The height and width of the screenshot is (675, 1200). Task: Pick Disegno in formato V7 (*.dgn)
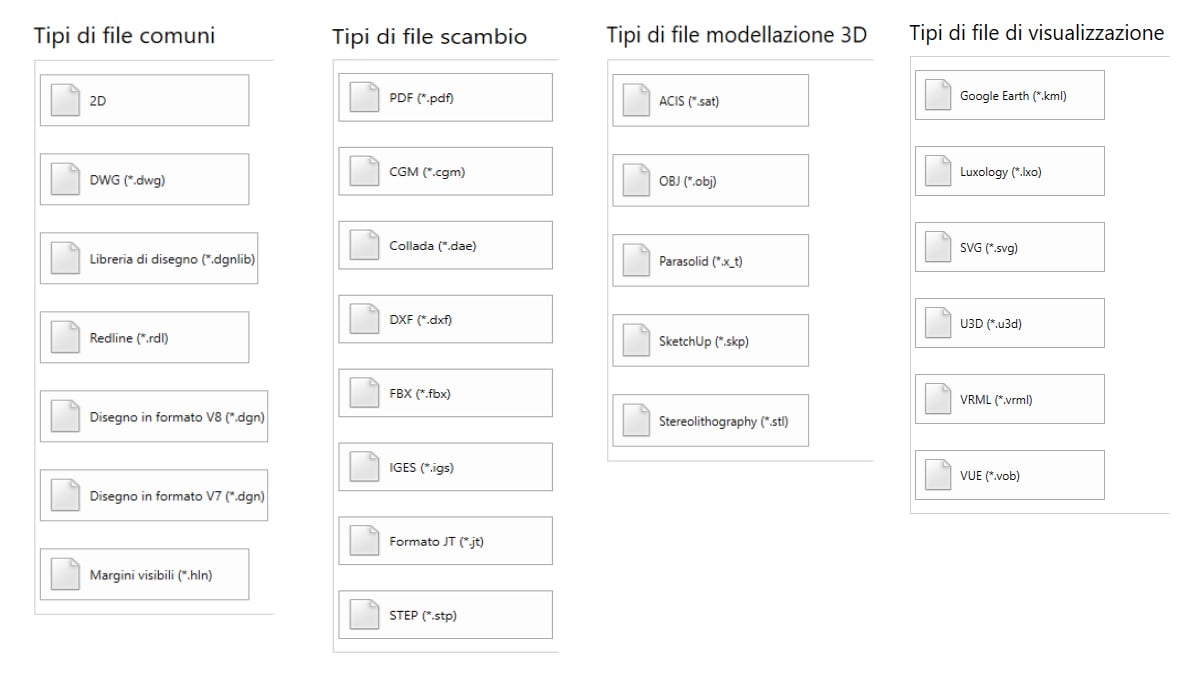click(154, 495)
